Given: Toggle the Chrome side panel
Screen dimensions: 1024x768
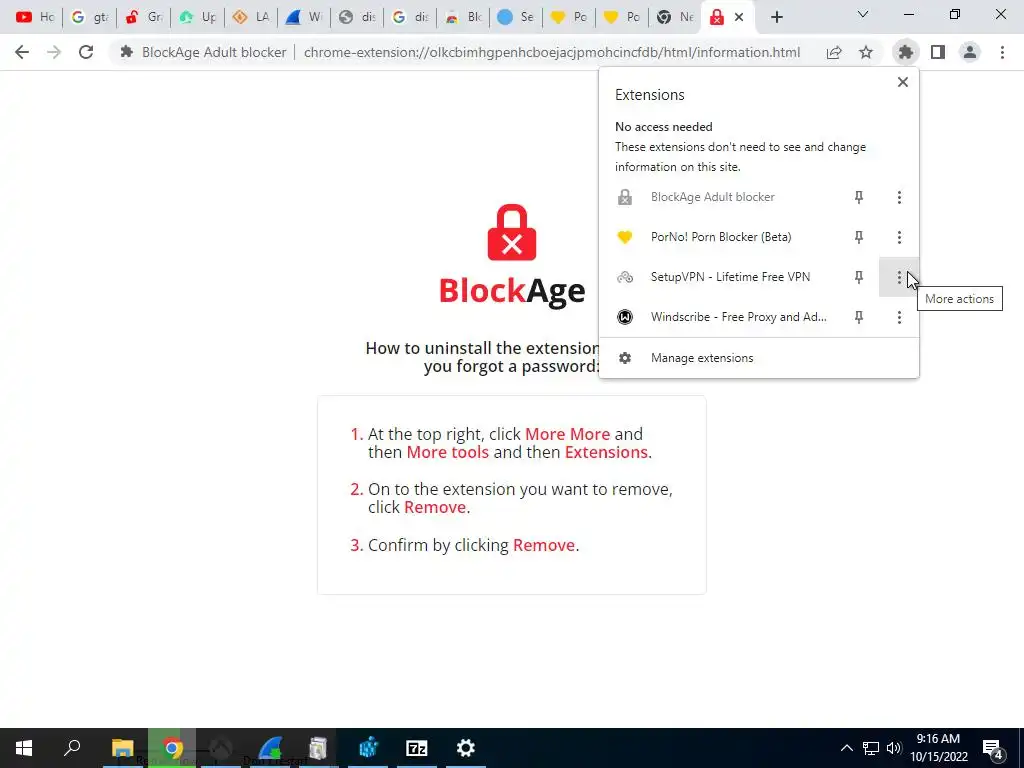Looking at the screenshot, I should coord(938,52).
